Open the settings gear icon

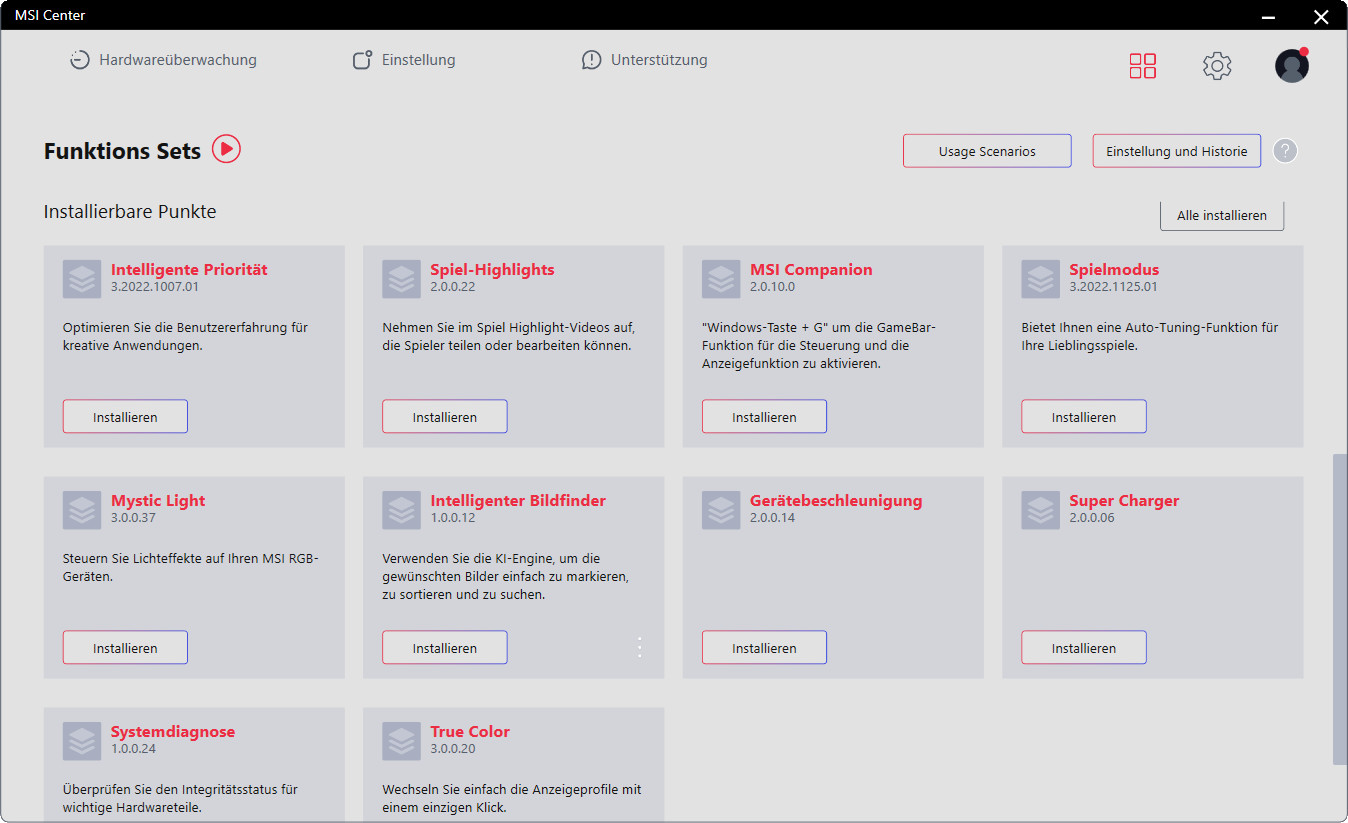coord(1216,66)
